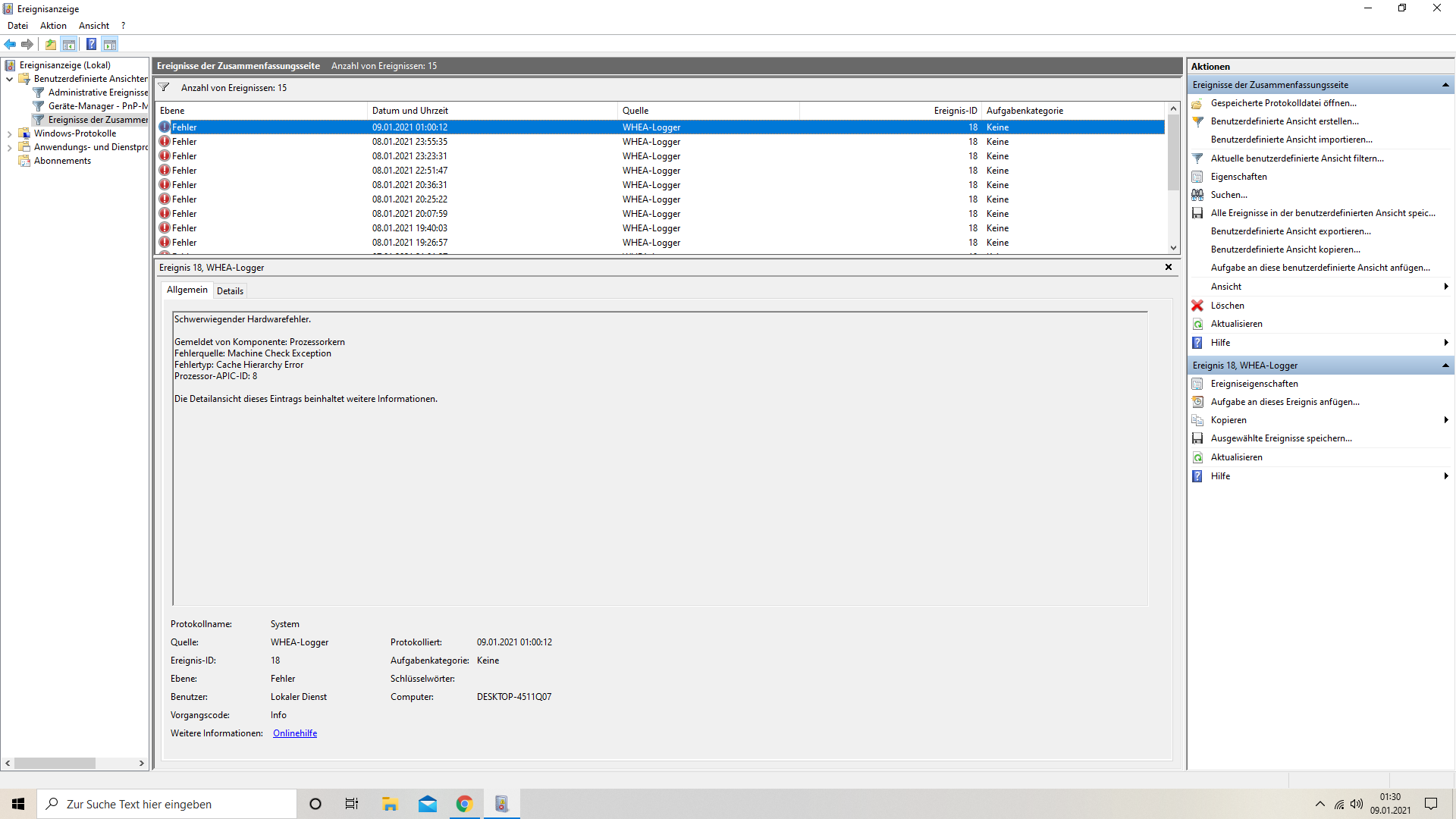
Task: Switch to the Details tab
Action: pos(230,291)
